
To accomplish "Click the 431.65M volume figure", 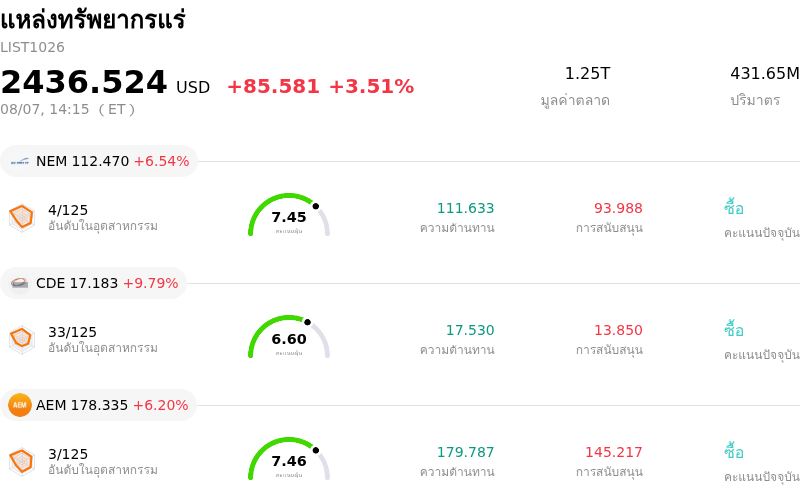I will pos(764,73).
